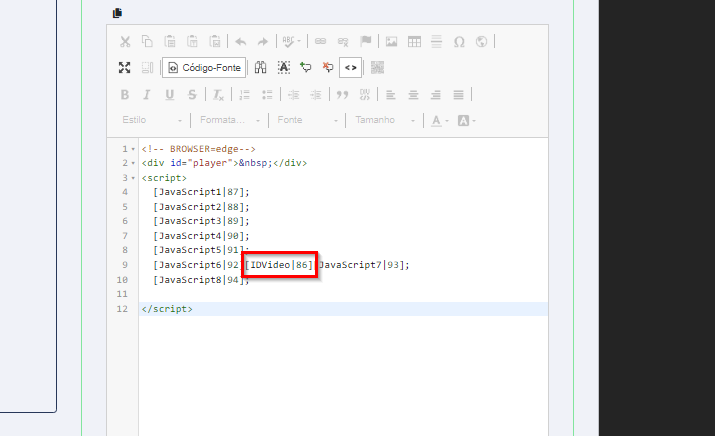Click the Create DIV container icon
The width and height of the screenshot is (715, 436).
coord(364,94)
